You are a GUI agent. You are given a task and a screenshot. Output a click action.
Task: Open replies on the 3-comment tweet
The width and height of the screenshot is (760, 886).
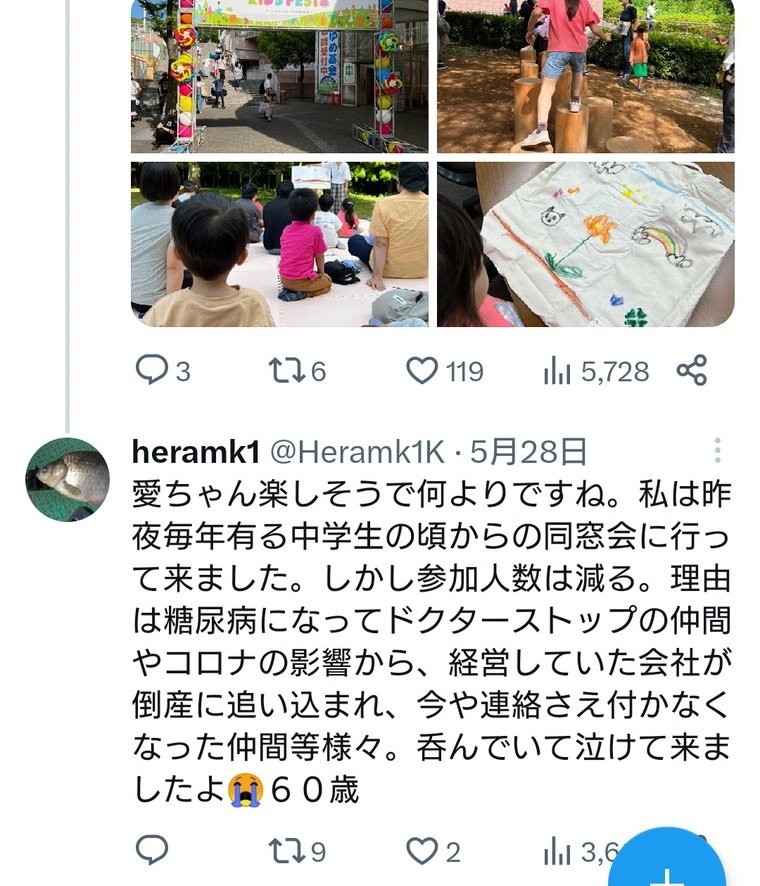tap(163, 371)
